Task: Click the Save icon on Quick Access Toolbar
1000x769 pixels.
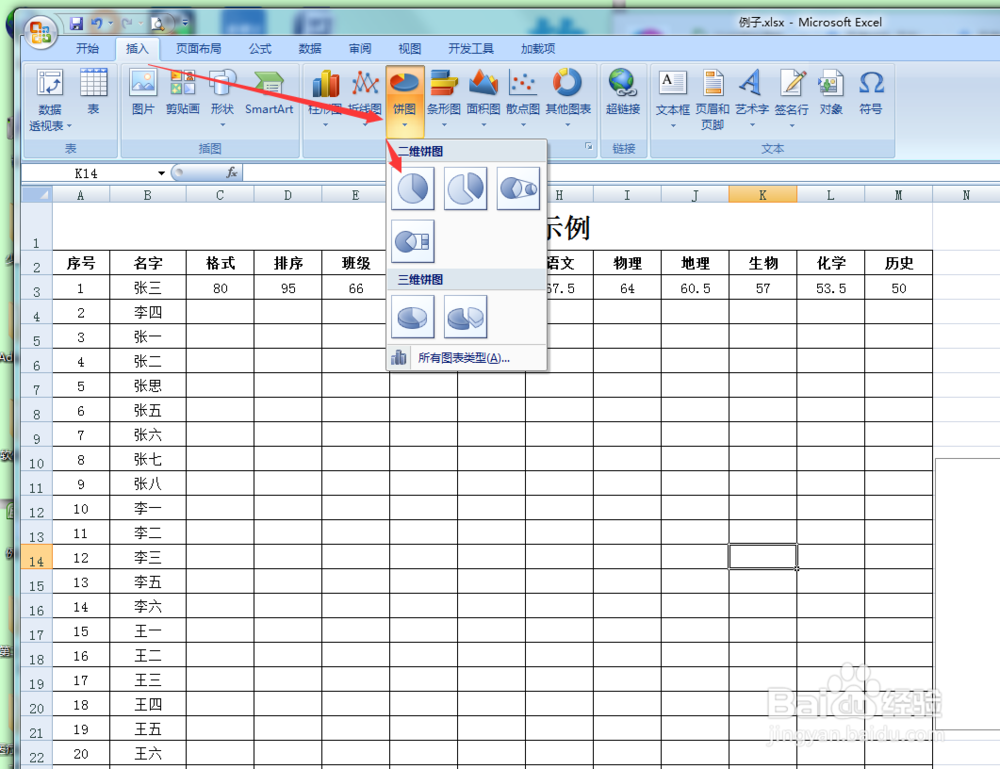Action: click(76, 22)
